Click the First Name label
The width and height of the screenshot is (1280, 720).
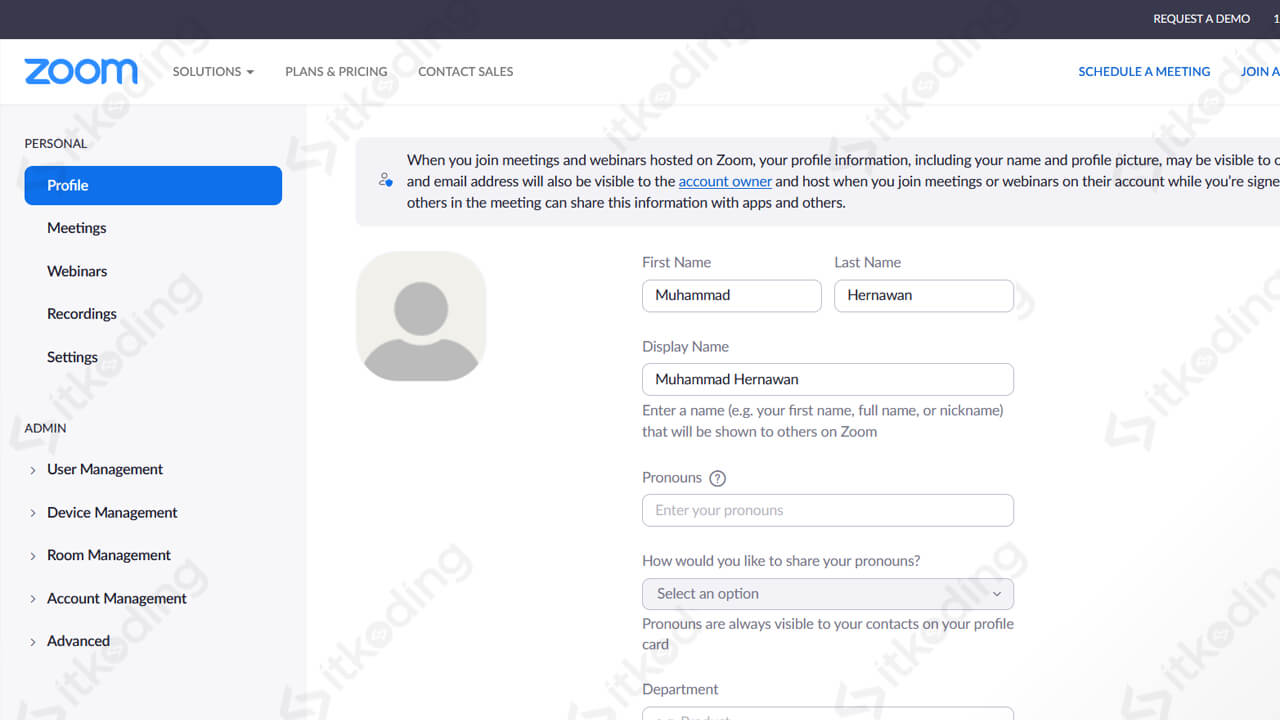tap(676, 262)
